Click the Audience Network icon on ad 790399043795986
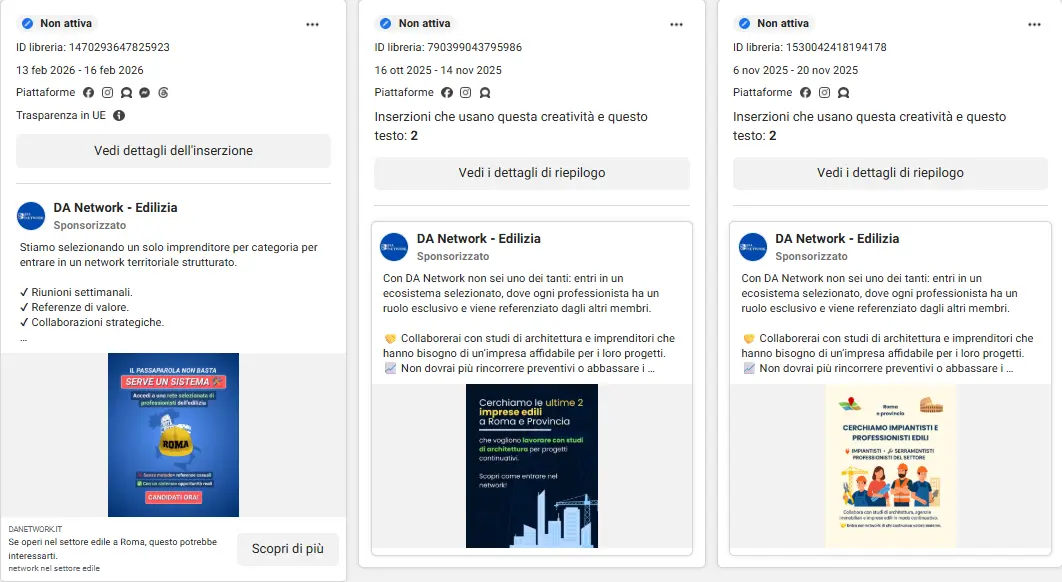Image resolution: width=1062 pixels, height=582 pixels. tap(485, 93)
